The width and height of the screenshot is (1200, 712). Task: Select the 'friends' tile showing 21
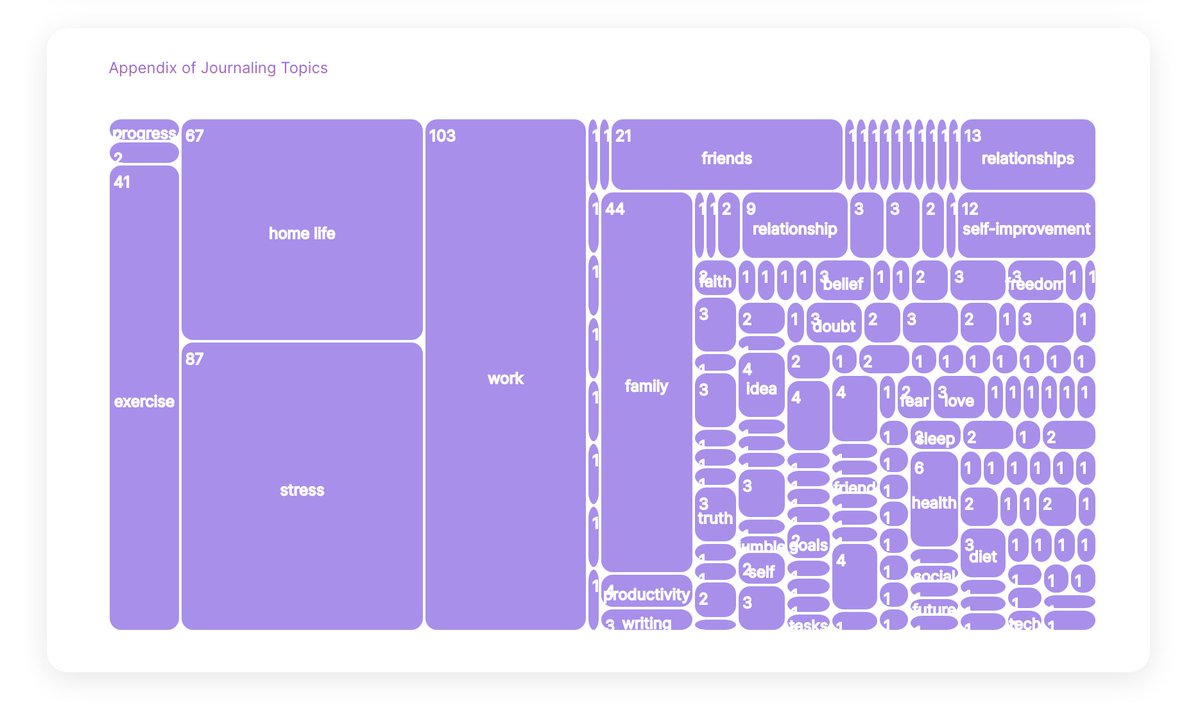(x=726, y=155)
